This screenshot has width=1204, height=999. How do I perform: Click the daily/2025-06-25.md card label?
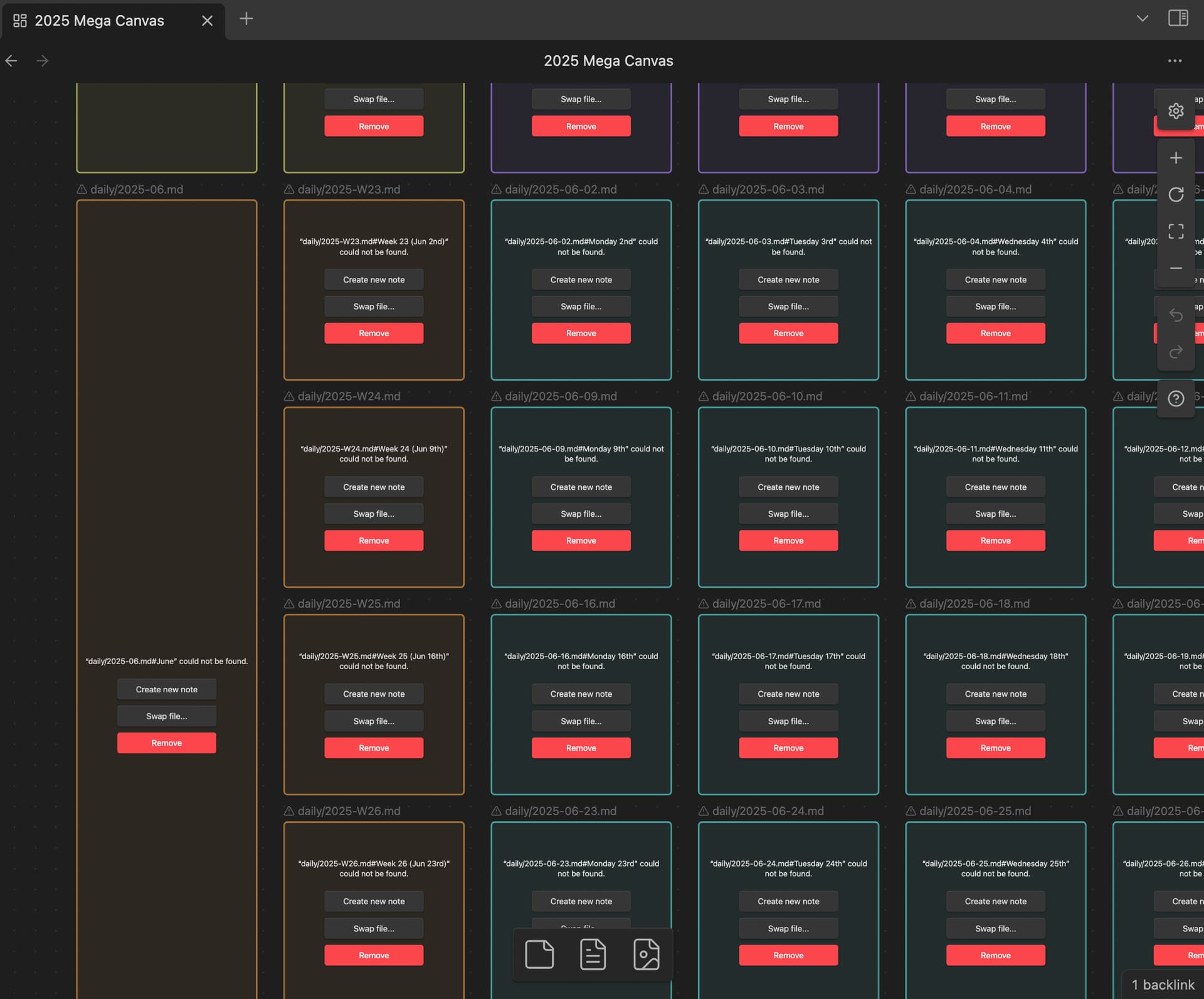(975, 811)
